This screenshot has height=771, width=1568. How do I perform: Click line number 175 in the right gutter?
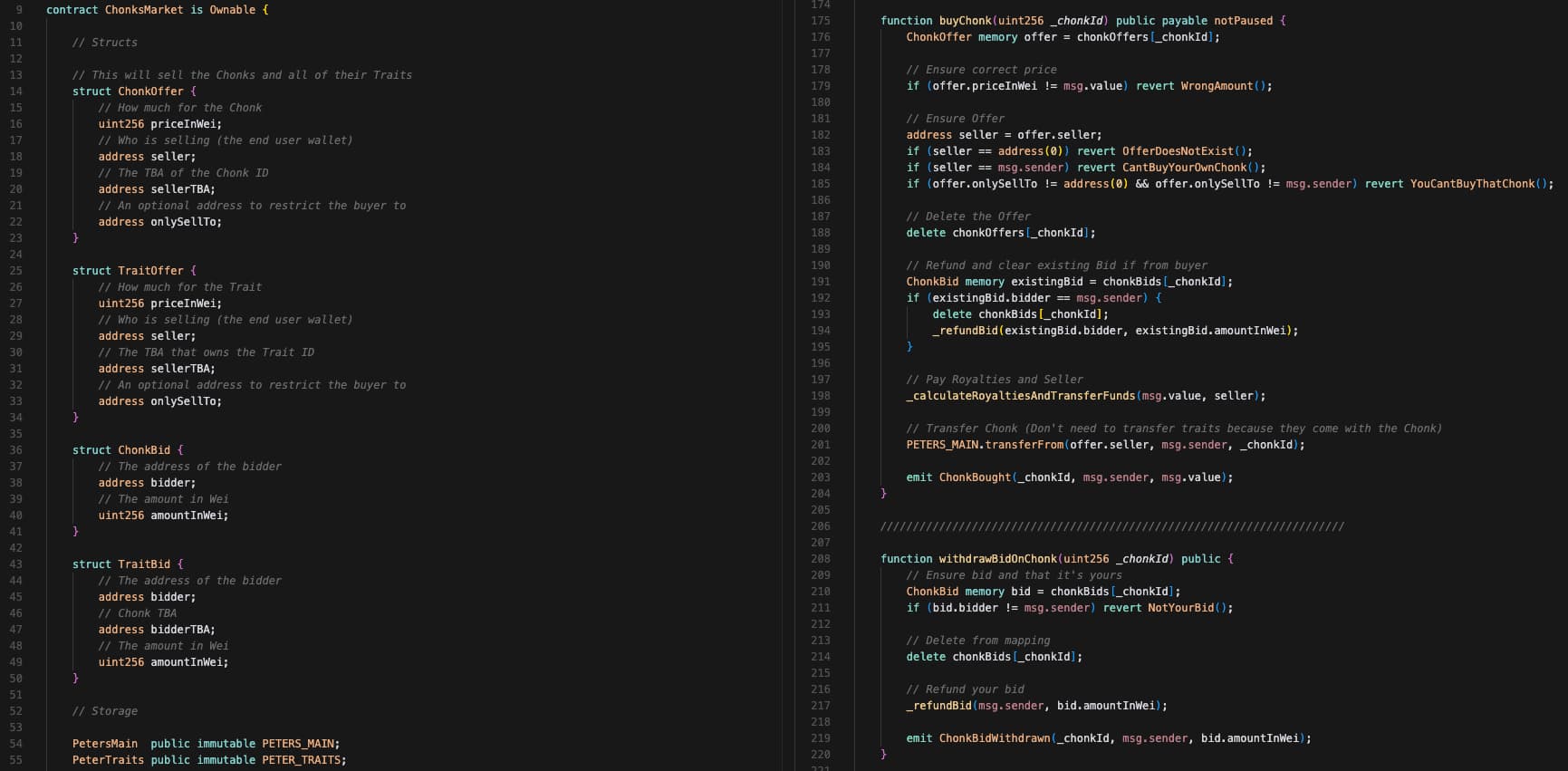[x=821, y=21]
